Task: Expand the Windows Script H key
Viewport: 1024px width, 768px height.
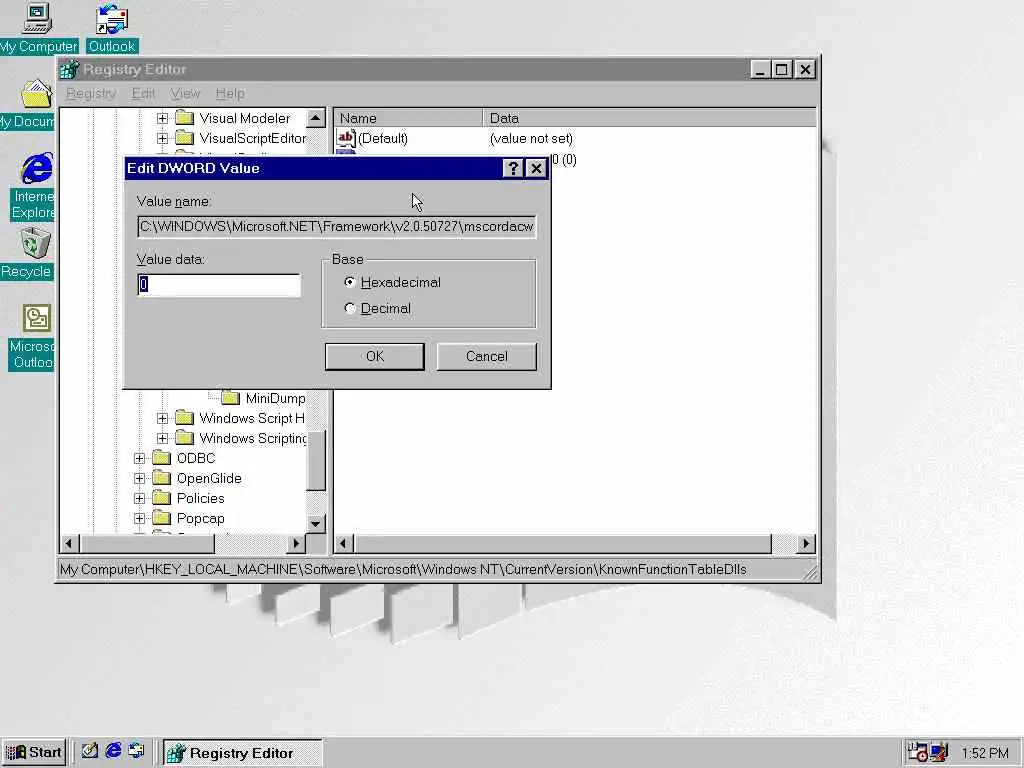Action: coord(163,418)
